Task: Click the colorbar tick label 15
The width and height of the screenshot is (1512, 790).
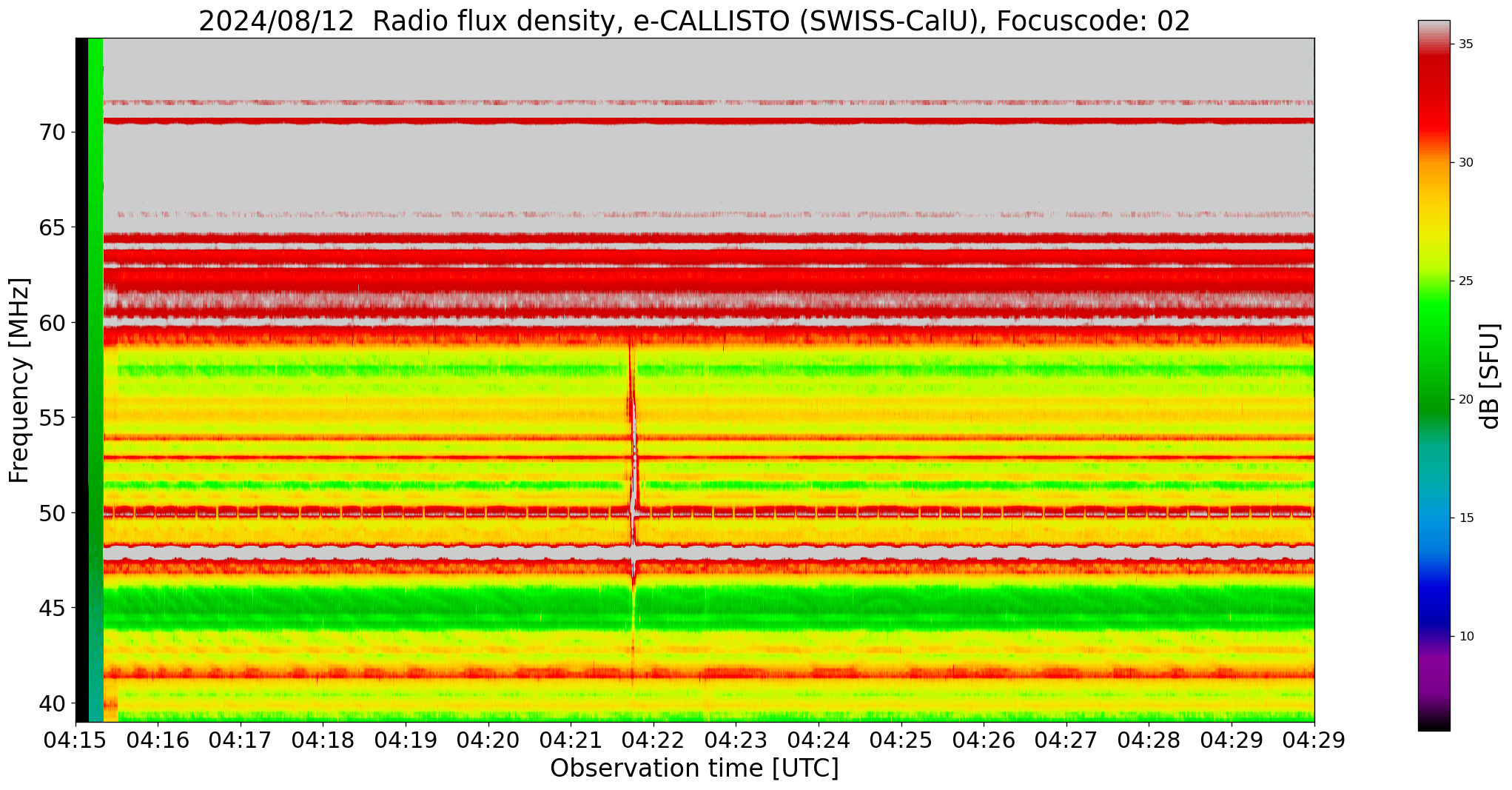Action: coord(1465,518)
